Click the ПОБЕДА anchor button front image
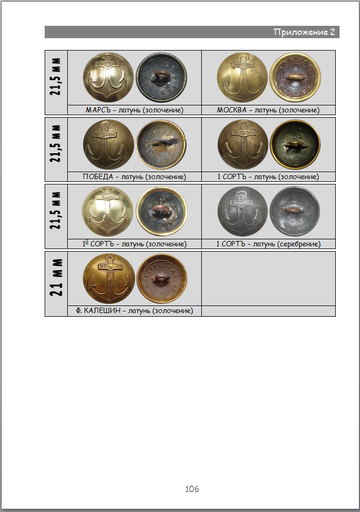This screenshot has height=512, width=360. tap(108, 144)
